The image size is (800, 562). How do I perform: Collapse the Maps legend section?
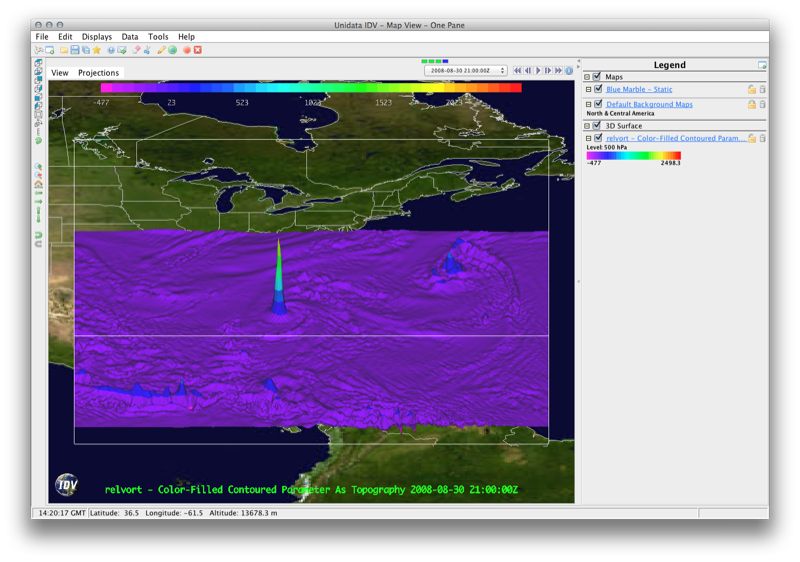[x=588, y=76]
